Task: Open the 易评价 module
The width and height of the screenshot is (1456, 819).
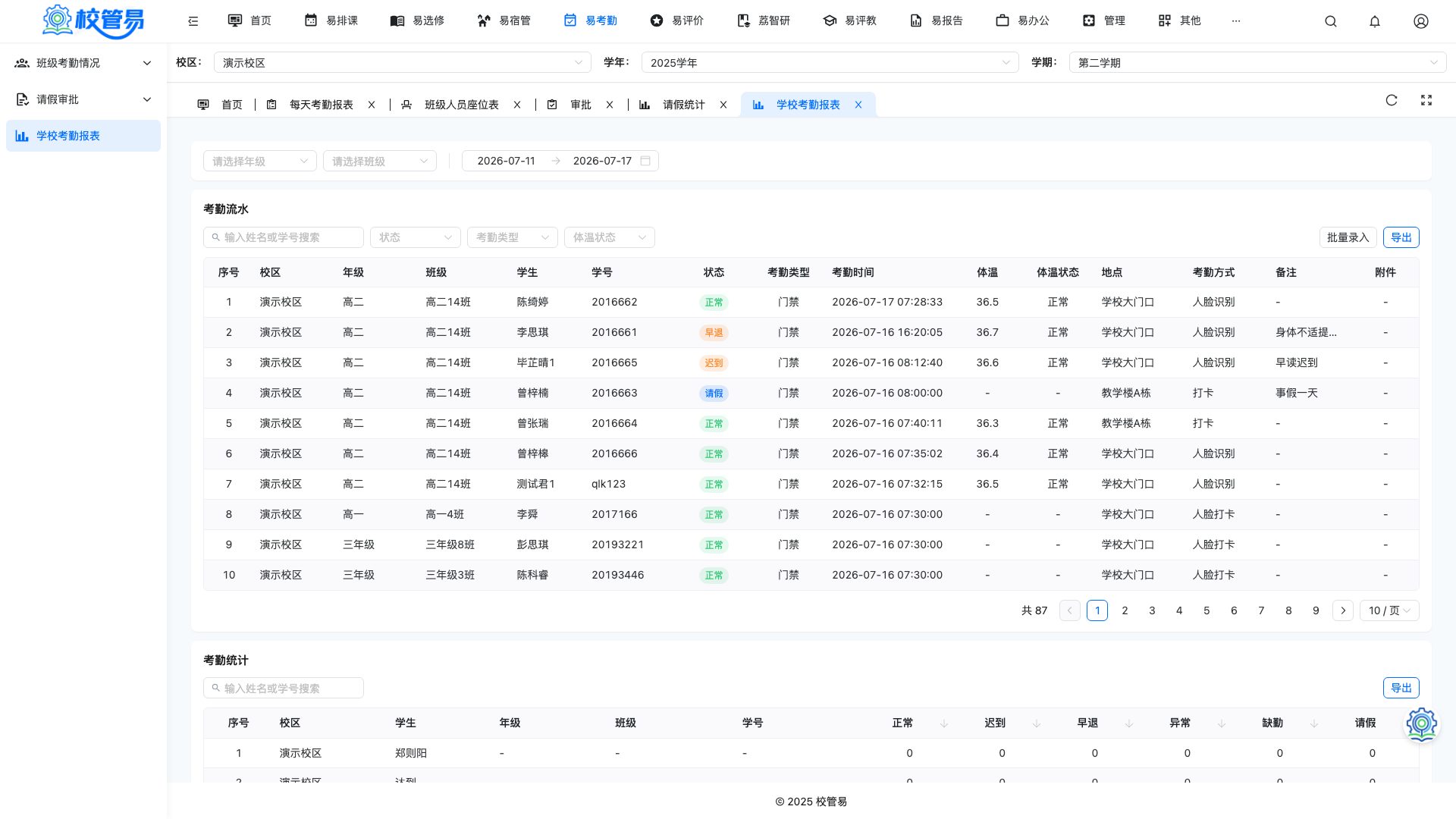Action: pyautogui.click(x=676, y=21)
